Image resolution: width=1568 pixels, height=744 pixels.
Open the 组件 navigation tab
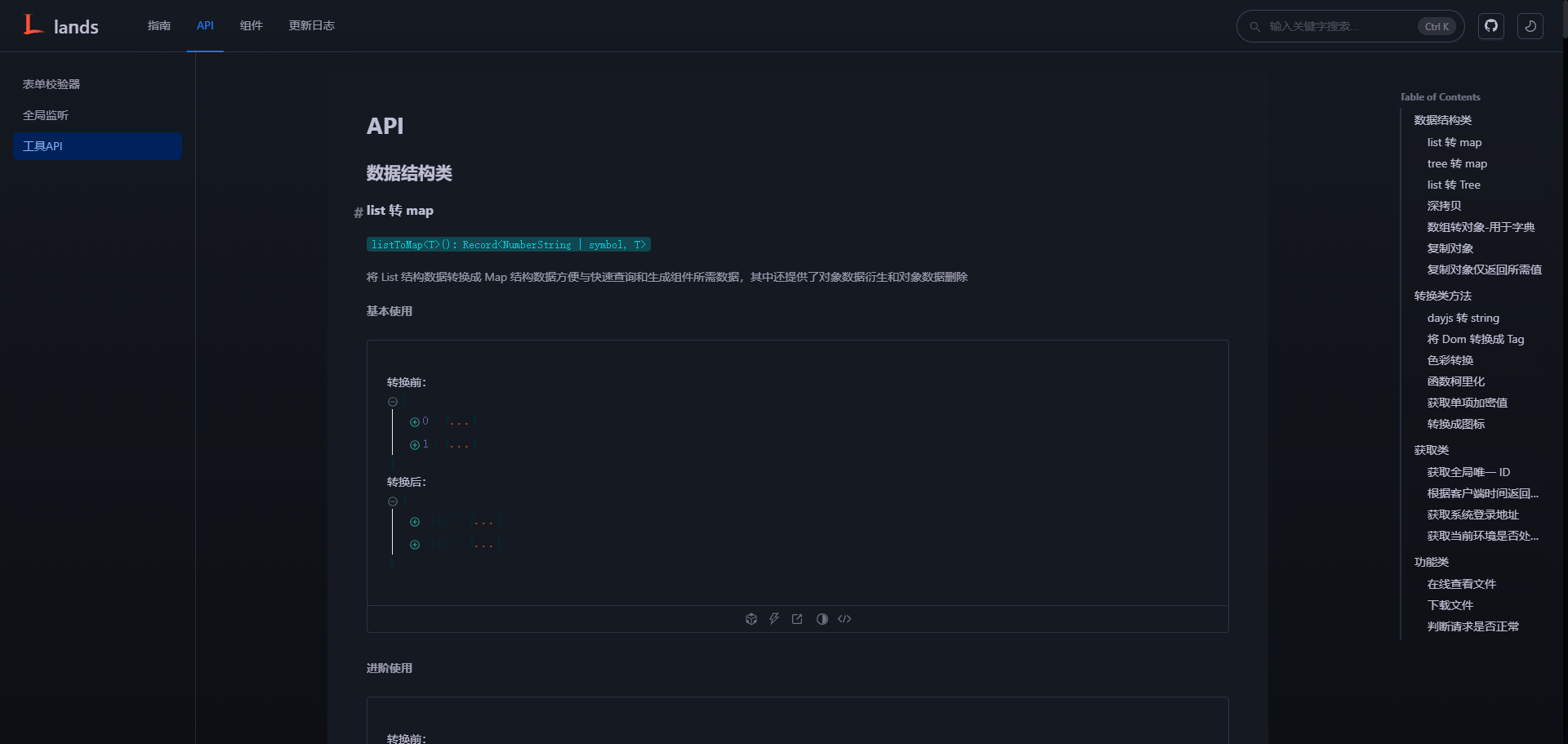click(252, 26)
